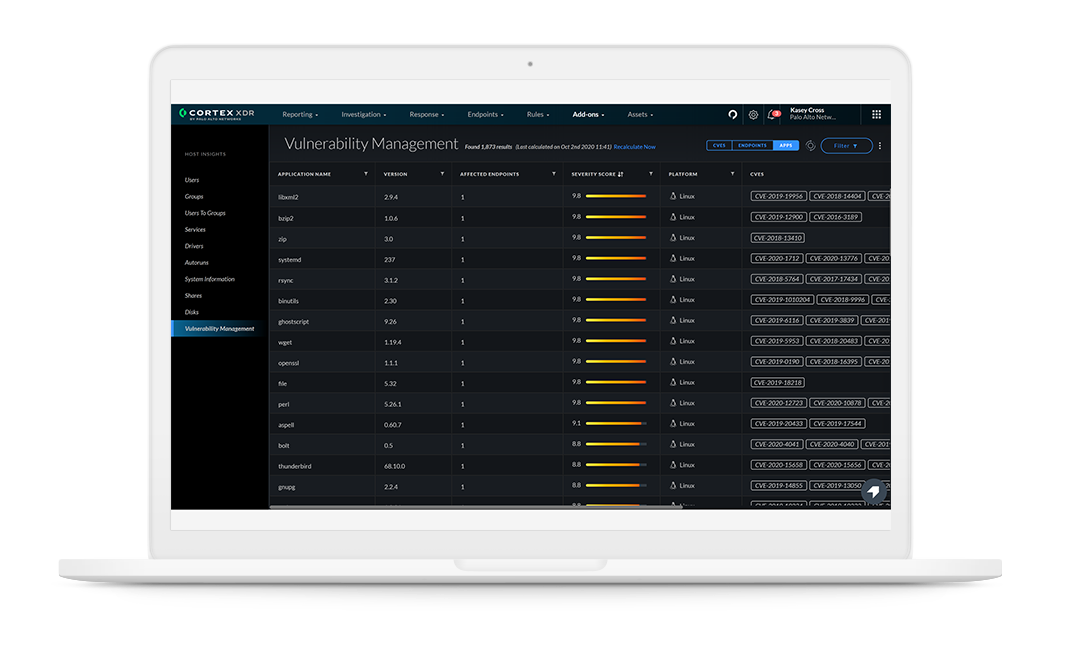Screen dimensions: 1081x664
Task: Expand the Investigation menu
Action: point(363,114)
